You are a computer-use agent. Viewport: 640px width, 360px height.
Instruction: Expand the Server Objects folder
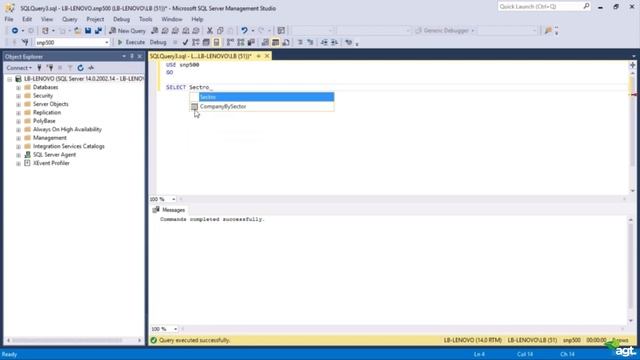18,104
